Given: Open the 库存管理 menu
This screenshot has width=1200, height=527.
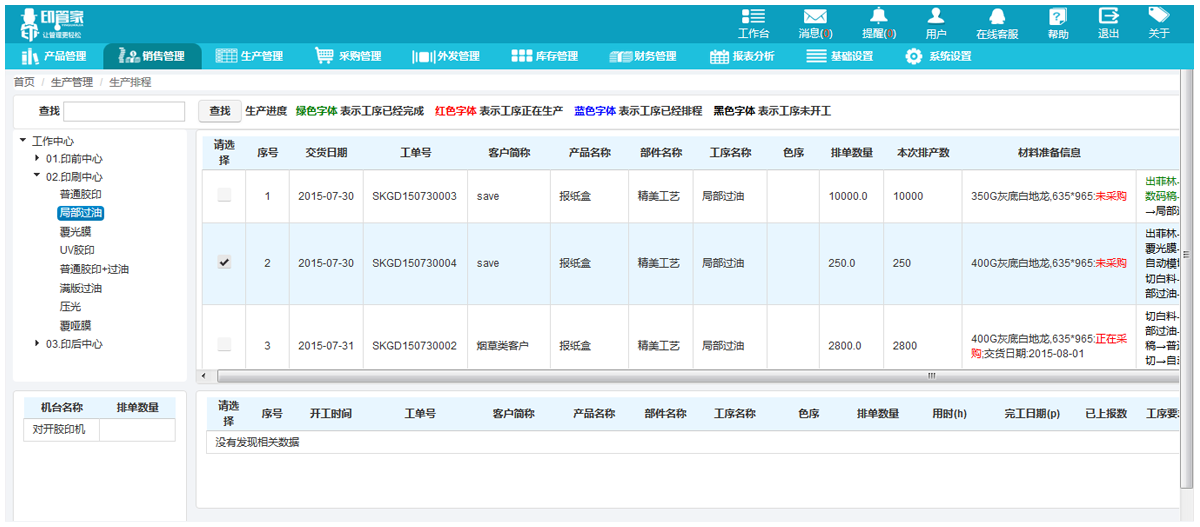Looking at the screenshot, I should [x=544, y=56].
